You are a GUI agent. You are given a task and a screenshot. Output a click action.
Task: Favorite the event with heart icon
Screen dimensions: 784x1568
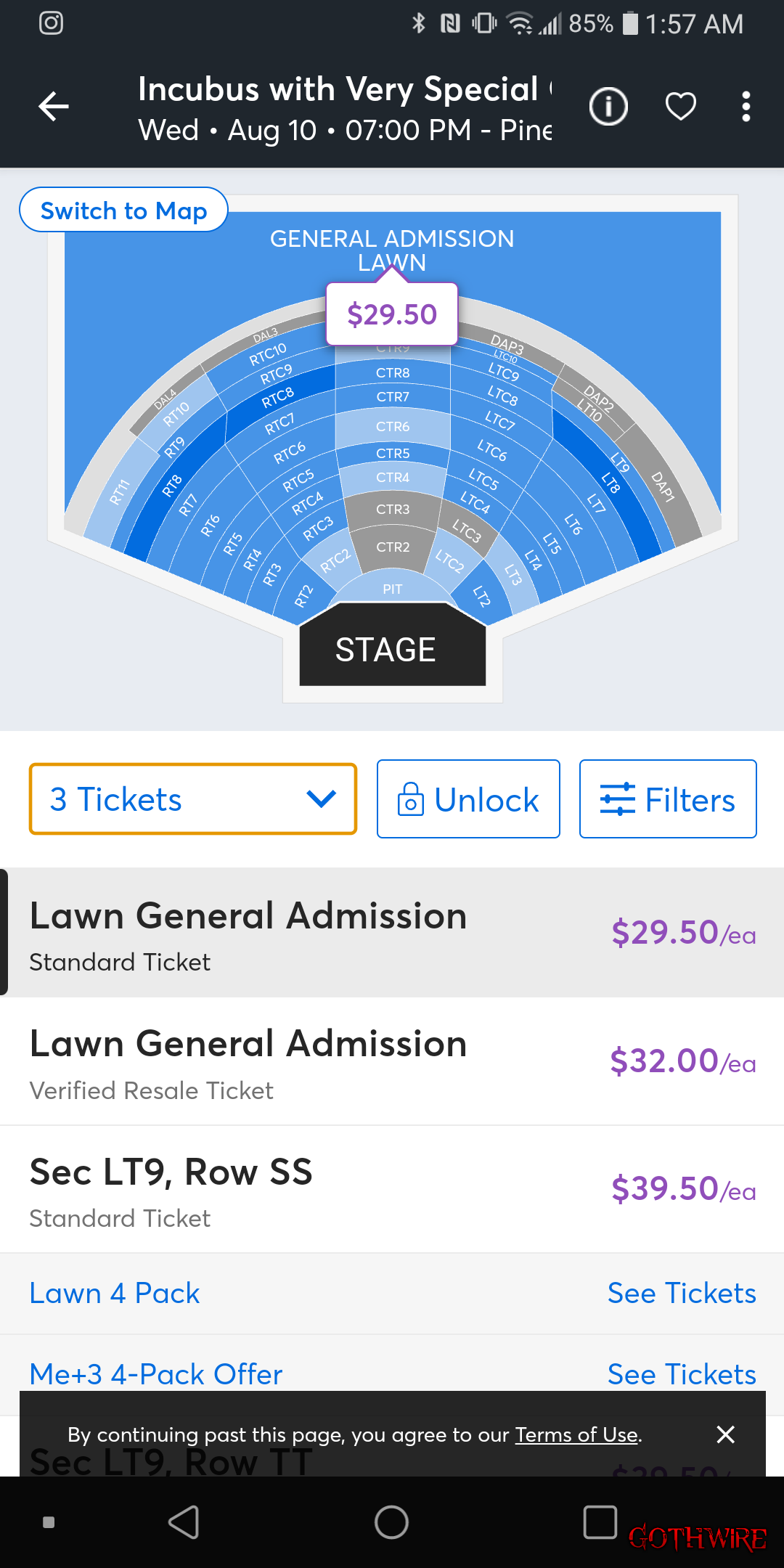[x=681, y=107]
